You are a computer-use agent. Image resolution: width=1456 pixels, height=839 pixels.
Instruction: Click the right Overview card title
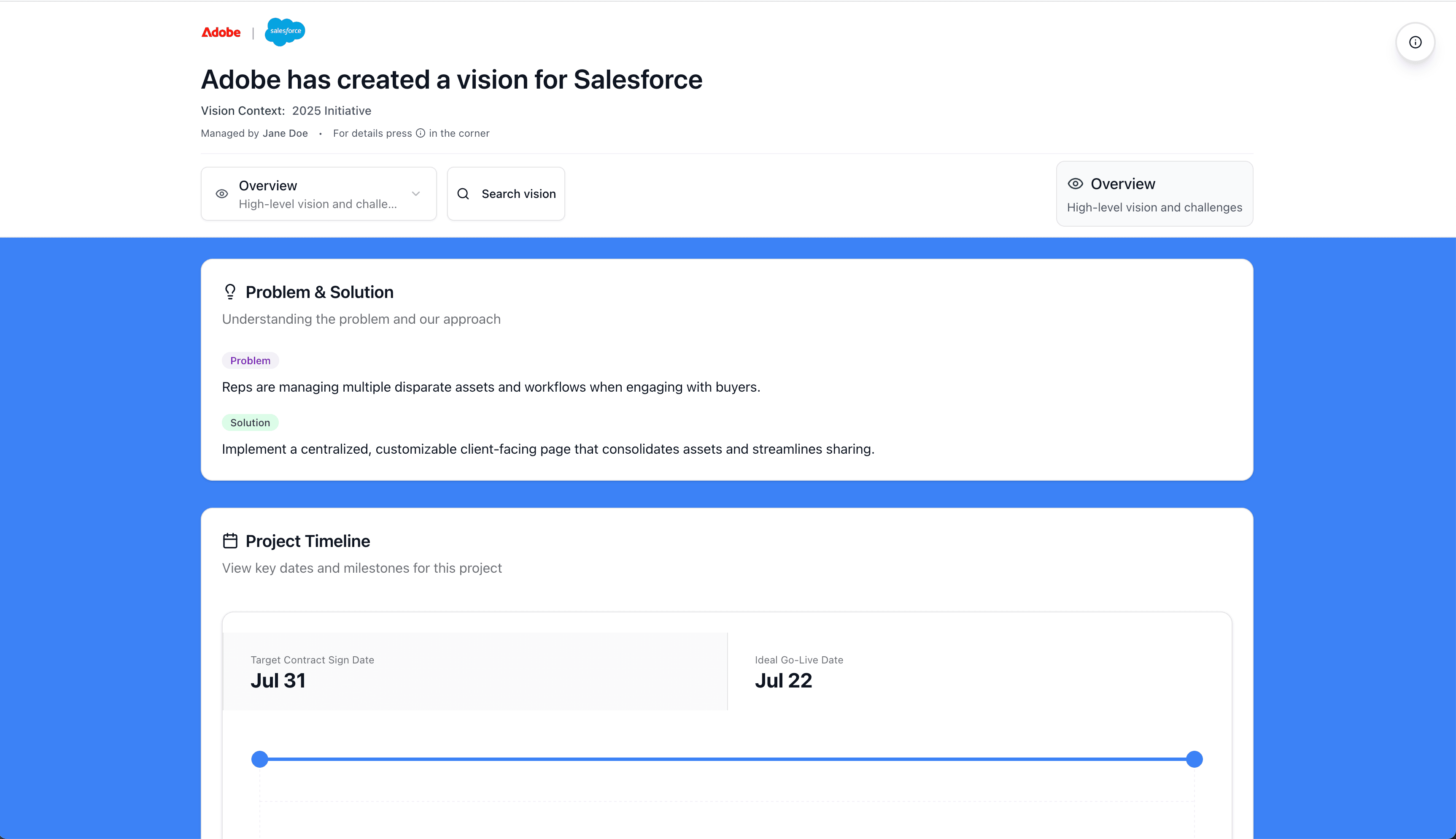1123,184
